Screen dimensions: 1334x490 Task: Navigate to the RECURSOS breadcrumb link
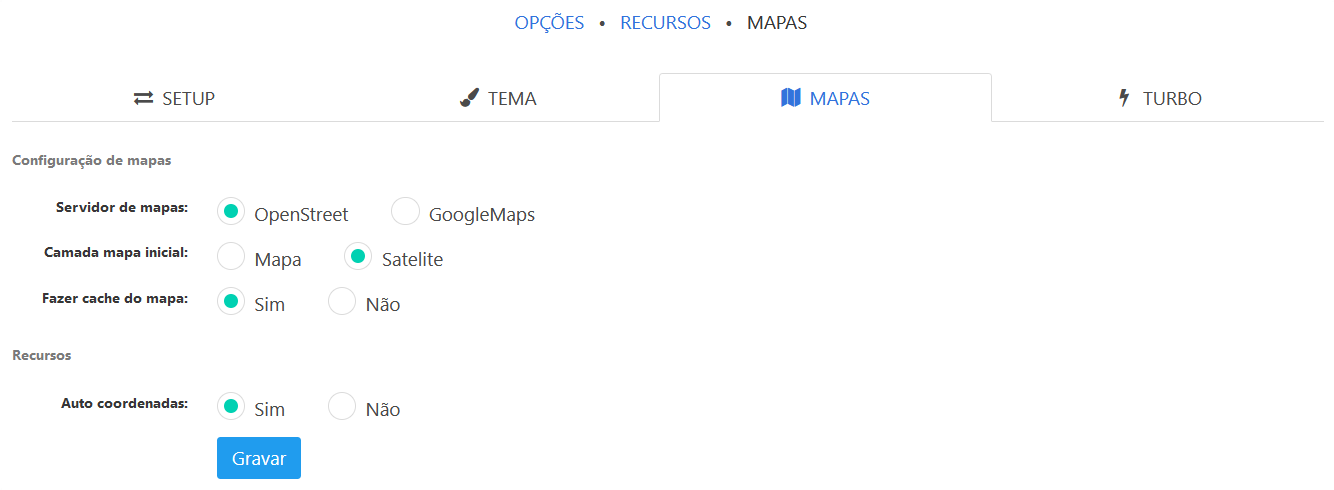665,23
